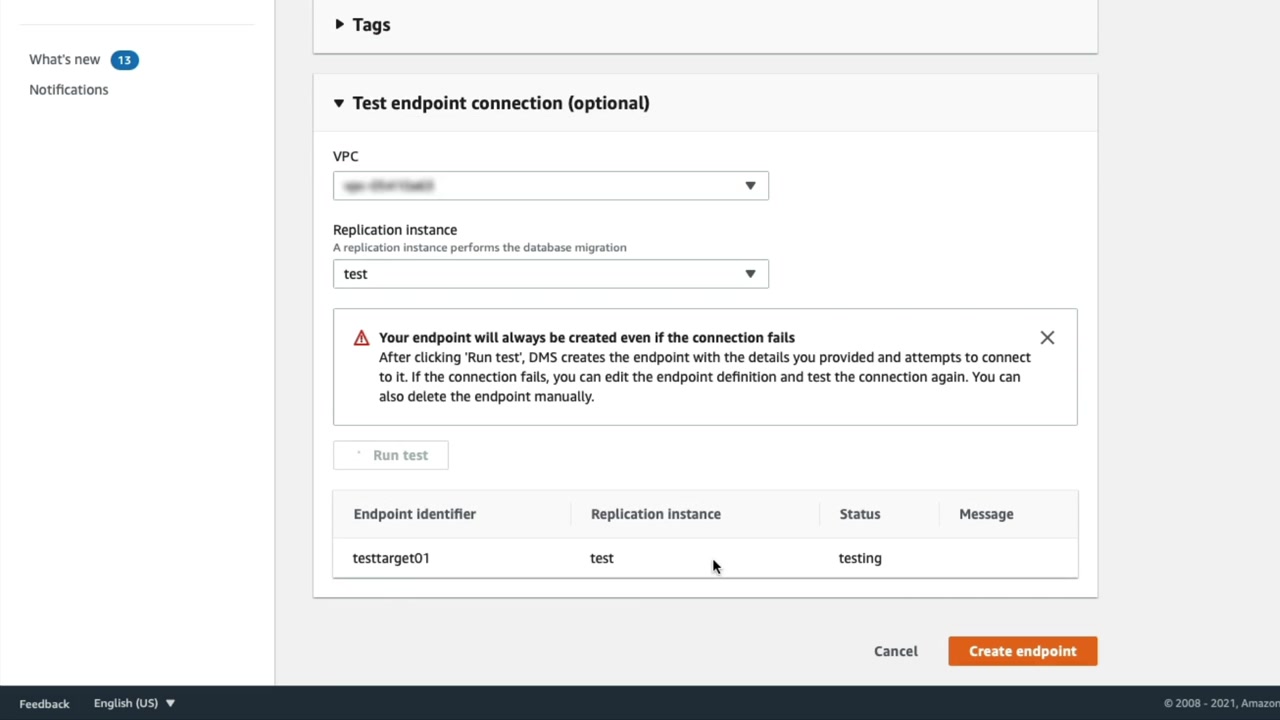
Task: Click the What's new count badge
Action: [x=124, y=60]
